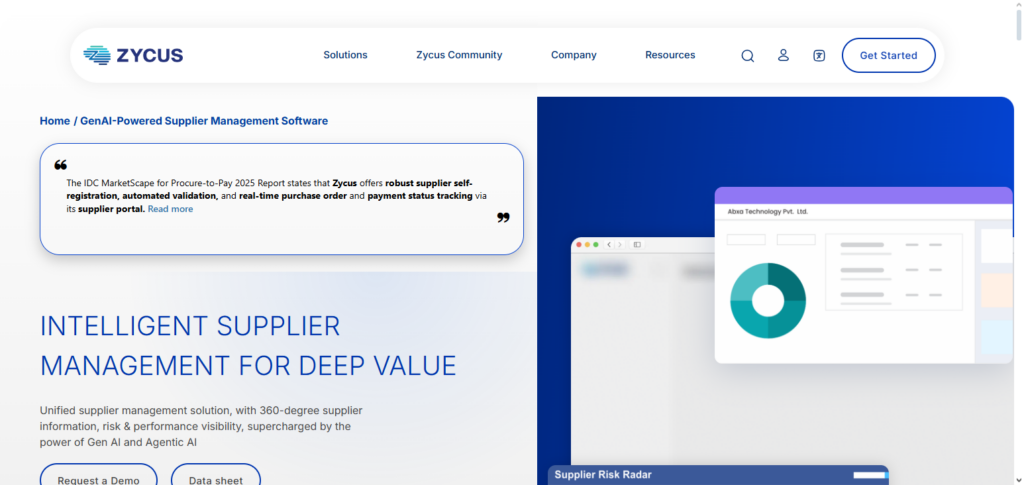Open the Zycus Community menu item
Viewport: 1024px width, 485px height.
pos(459,55)
